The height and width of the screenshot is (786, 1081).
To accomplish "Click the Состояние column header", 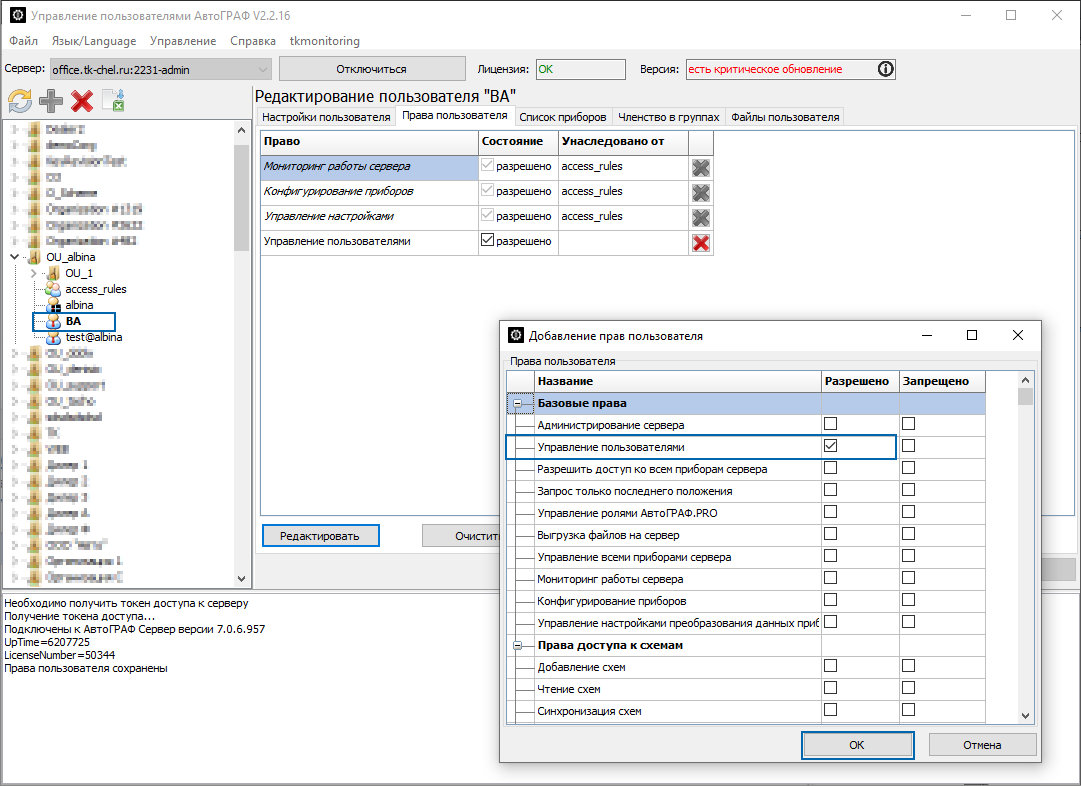I will tap(518, 141).
